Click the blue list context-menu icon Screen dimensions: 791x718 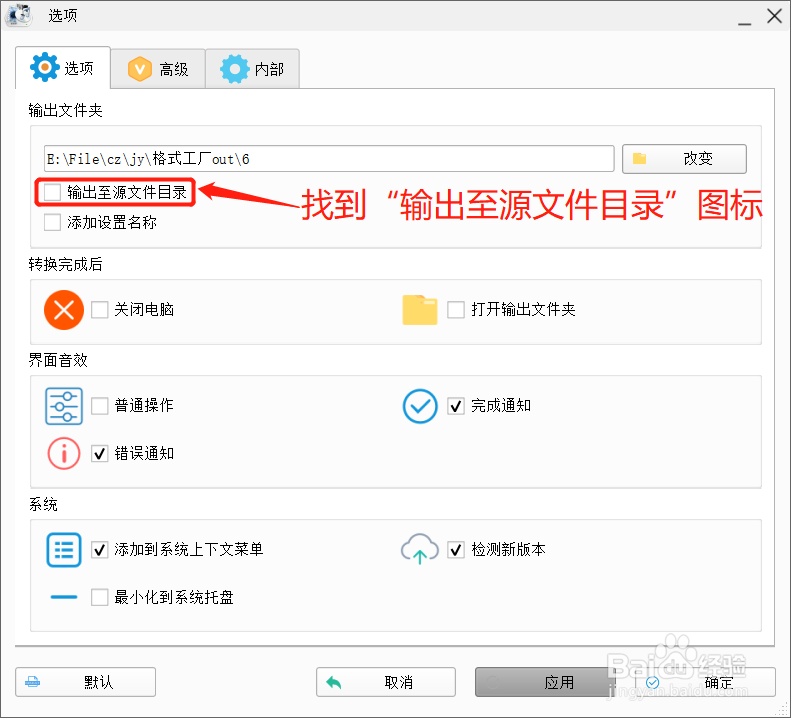64,549
